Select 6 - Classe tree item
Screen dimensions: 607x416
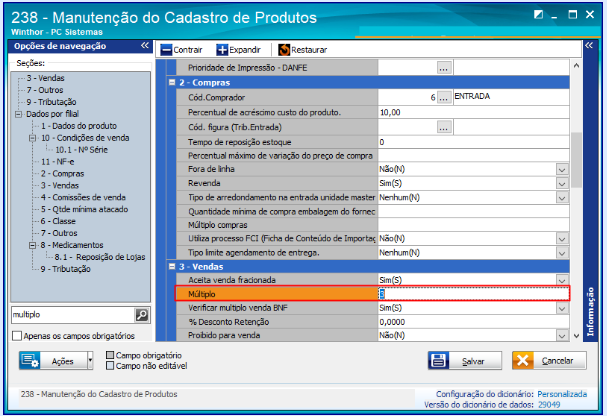[58, 221]
